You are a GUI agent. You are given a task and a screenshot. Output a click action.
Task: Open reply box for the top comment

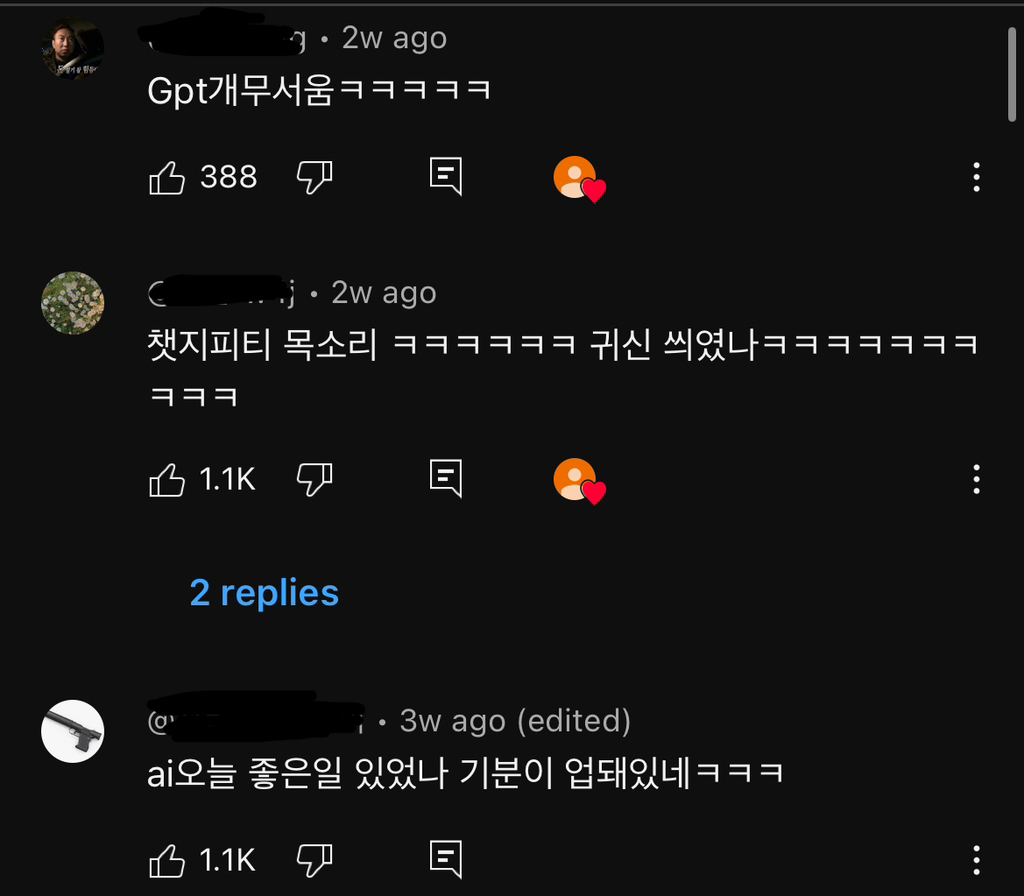444,175
